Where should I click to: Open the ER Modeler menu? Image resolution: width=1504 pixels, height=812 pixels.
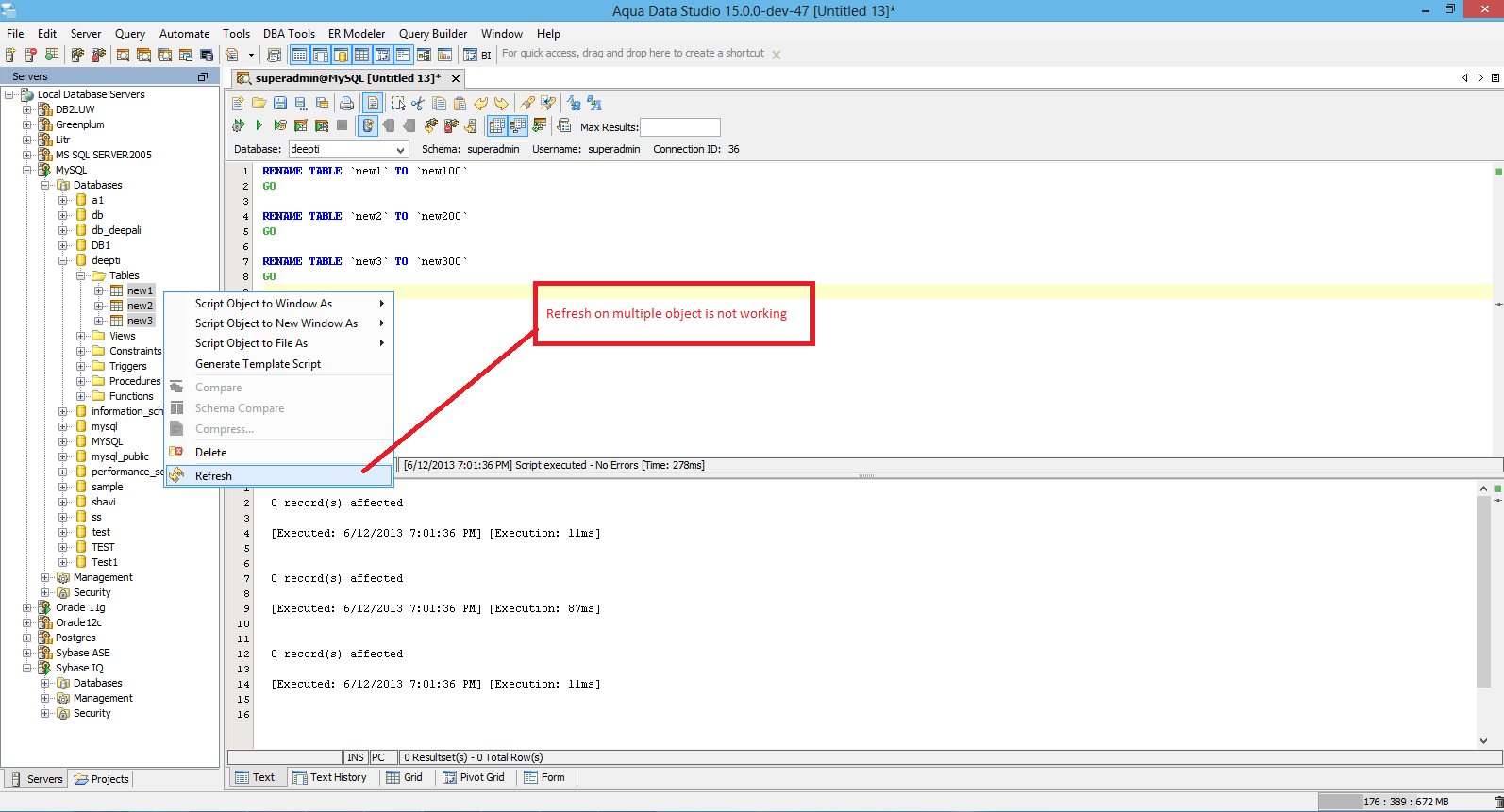coord(357,33)
